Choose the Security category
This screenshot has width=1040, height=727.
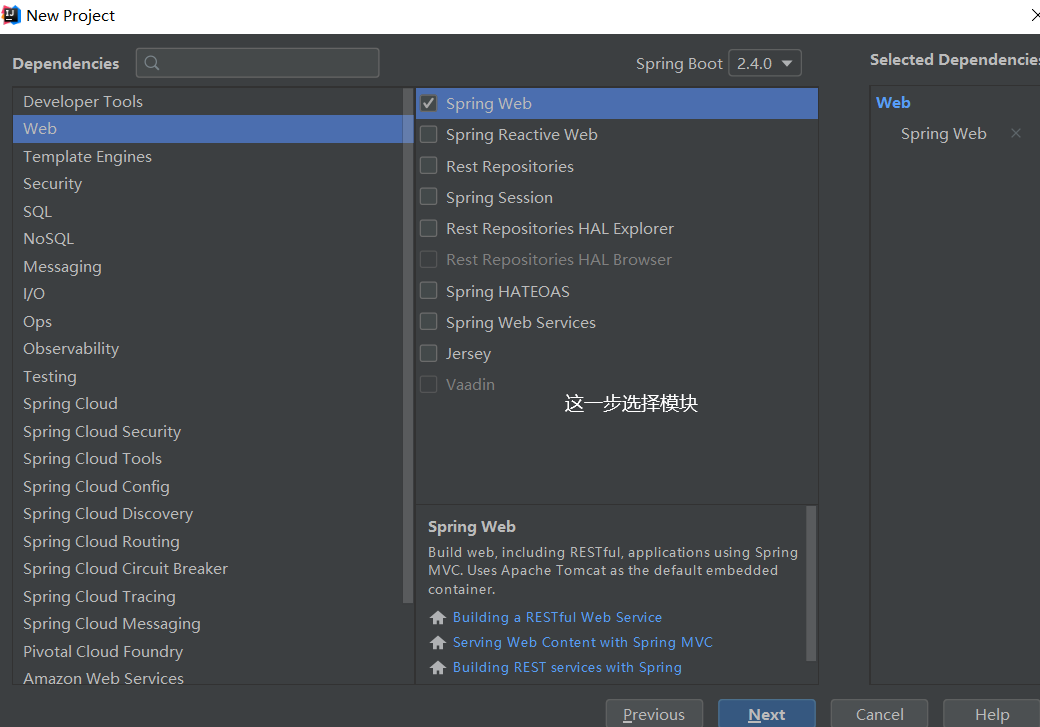click(208, 184)
